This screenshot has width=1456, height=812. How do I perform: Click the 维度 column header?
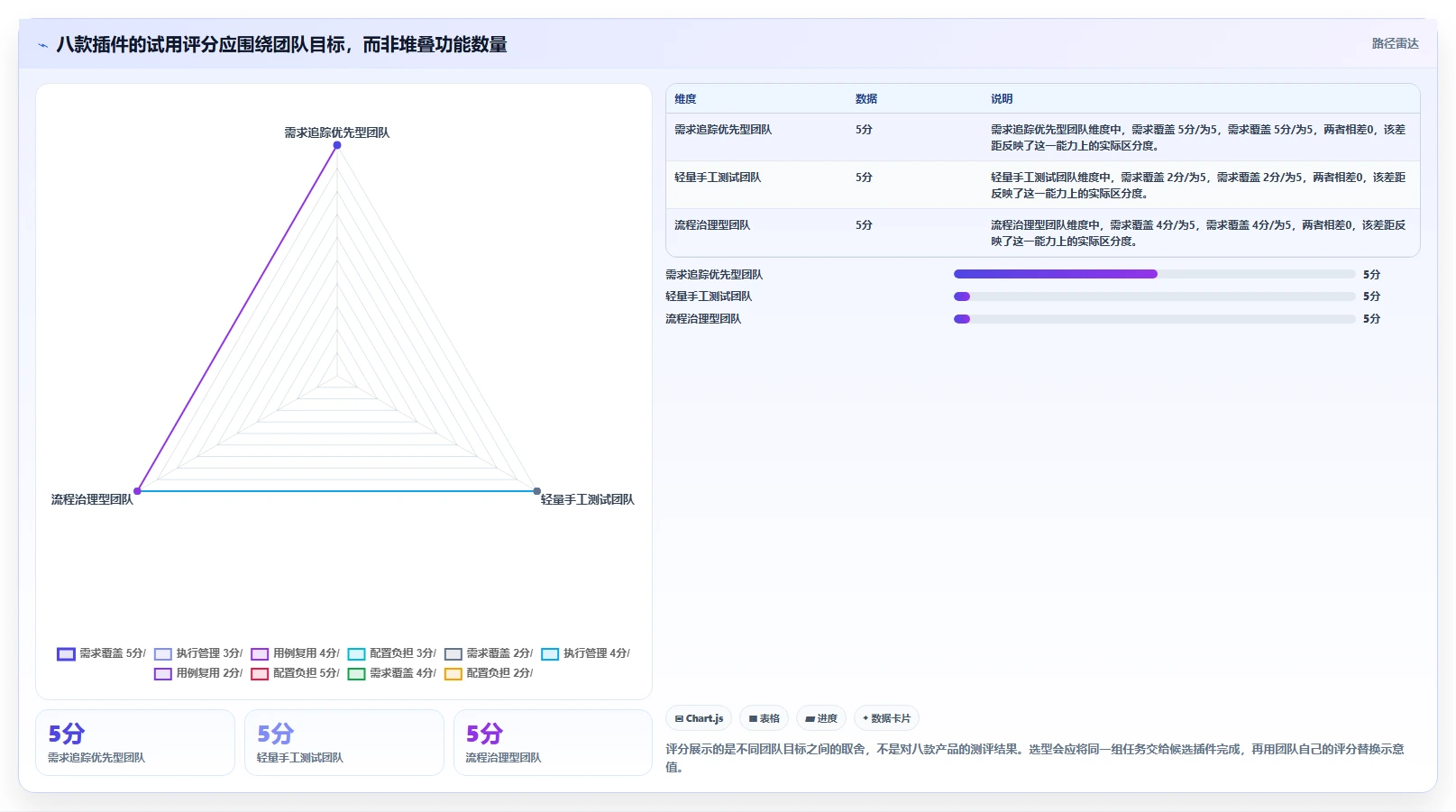tap(685, 99)
